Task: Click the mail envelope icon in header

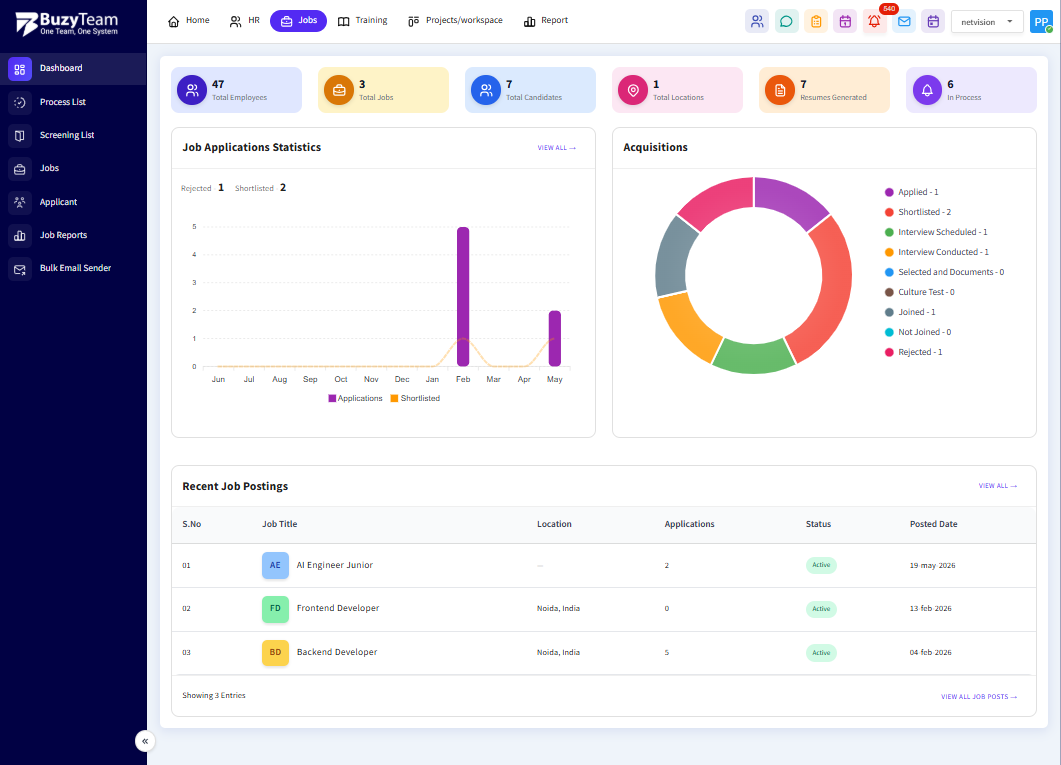Action: point(904,22)
